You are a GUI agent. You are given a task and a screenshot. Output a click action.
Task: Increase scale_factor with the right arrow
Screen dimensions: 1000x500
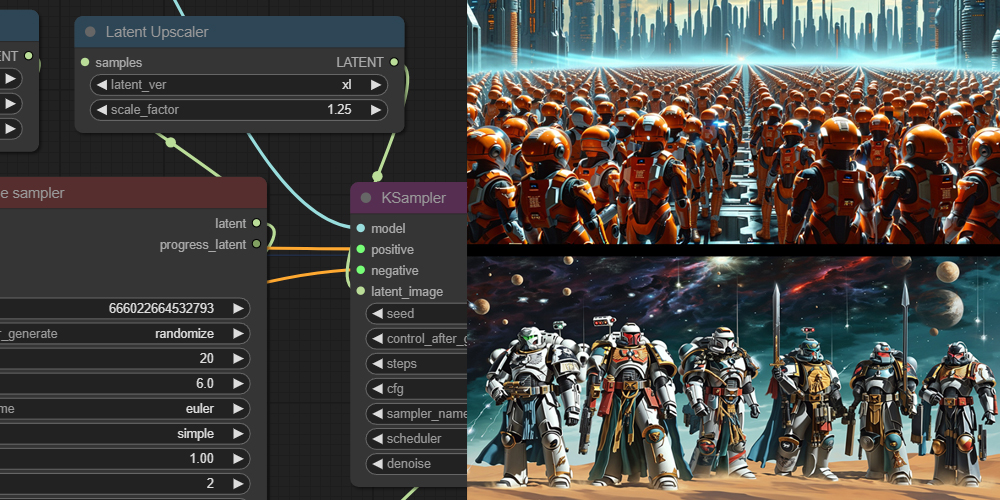[x=376, y=110]
